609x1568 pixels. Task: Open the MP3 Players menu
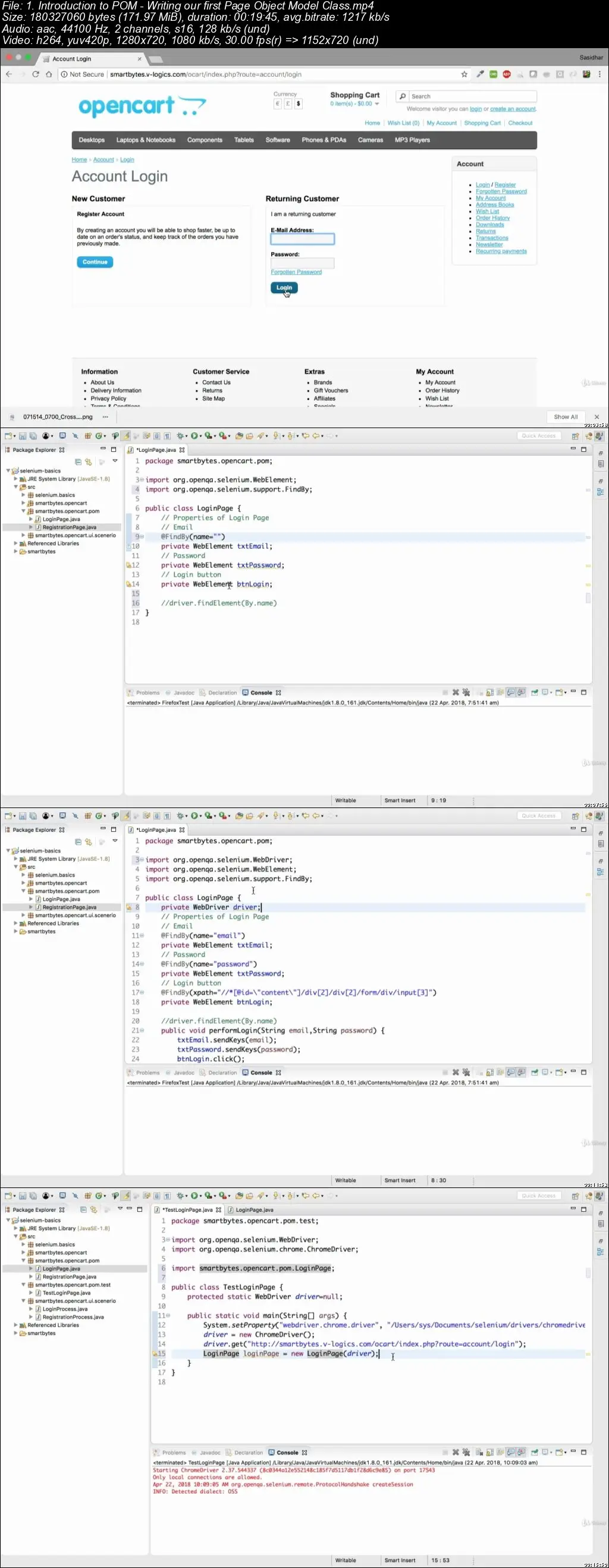point(412,140)
